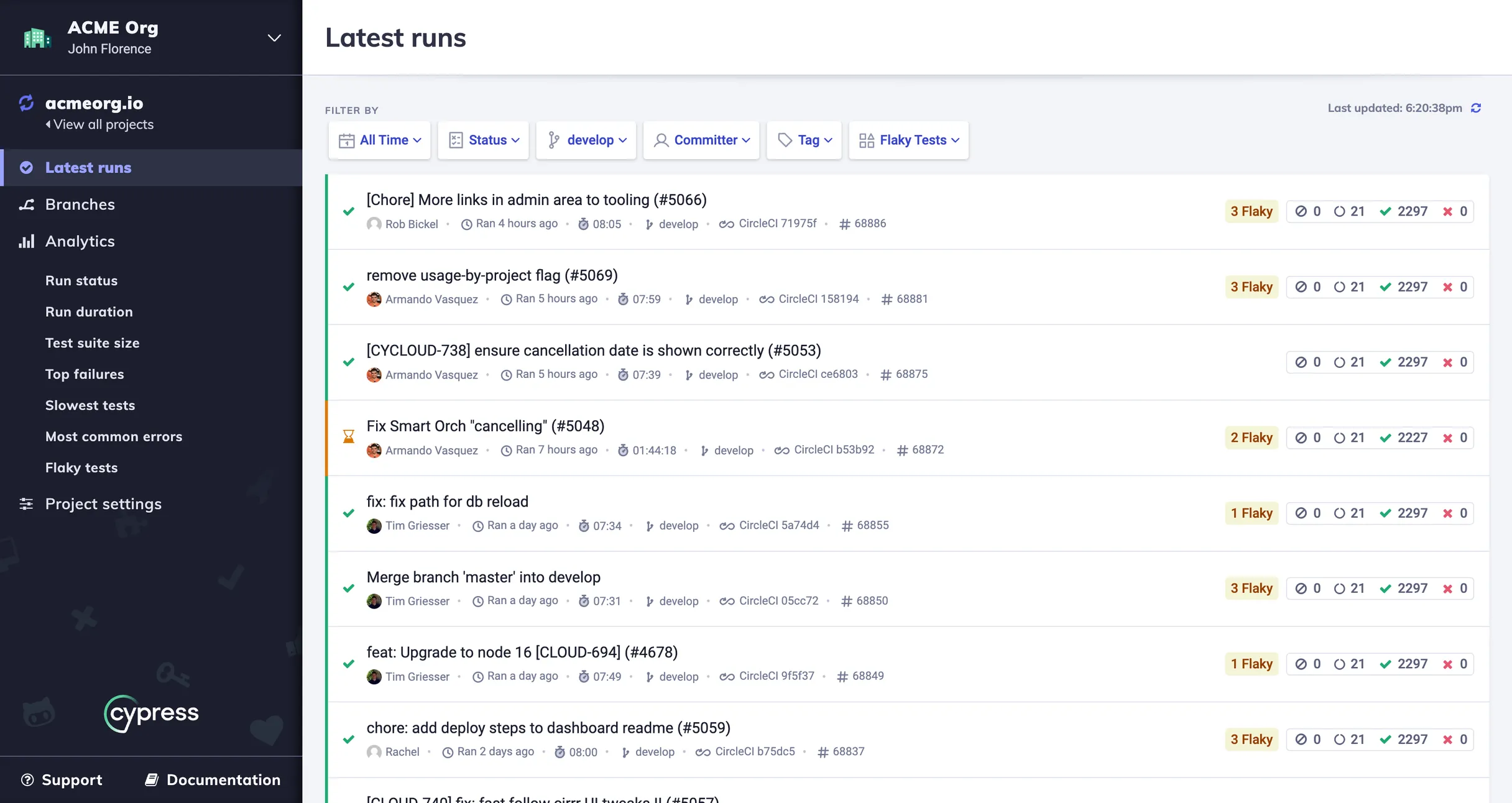Viewport: 1512px width, 803px height.
Task: Click the Documentation book icon
Action: click(152, 779)
